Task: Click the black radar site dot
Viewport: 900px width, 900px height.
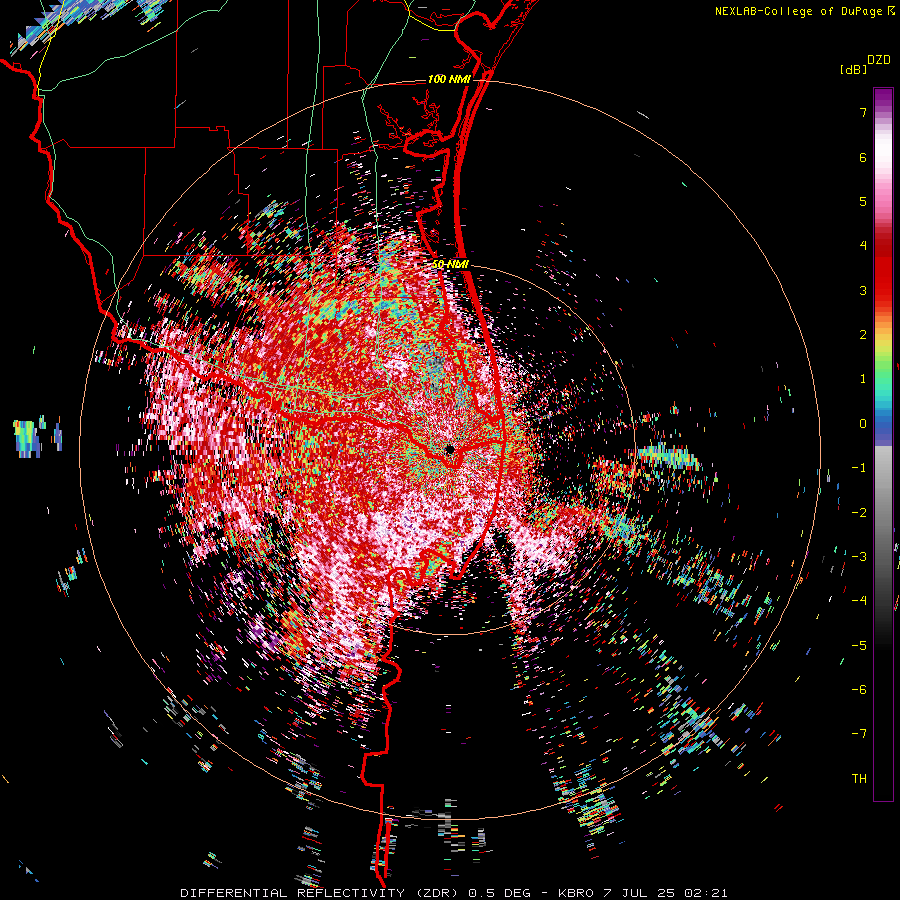Action: [449, 449]
